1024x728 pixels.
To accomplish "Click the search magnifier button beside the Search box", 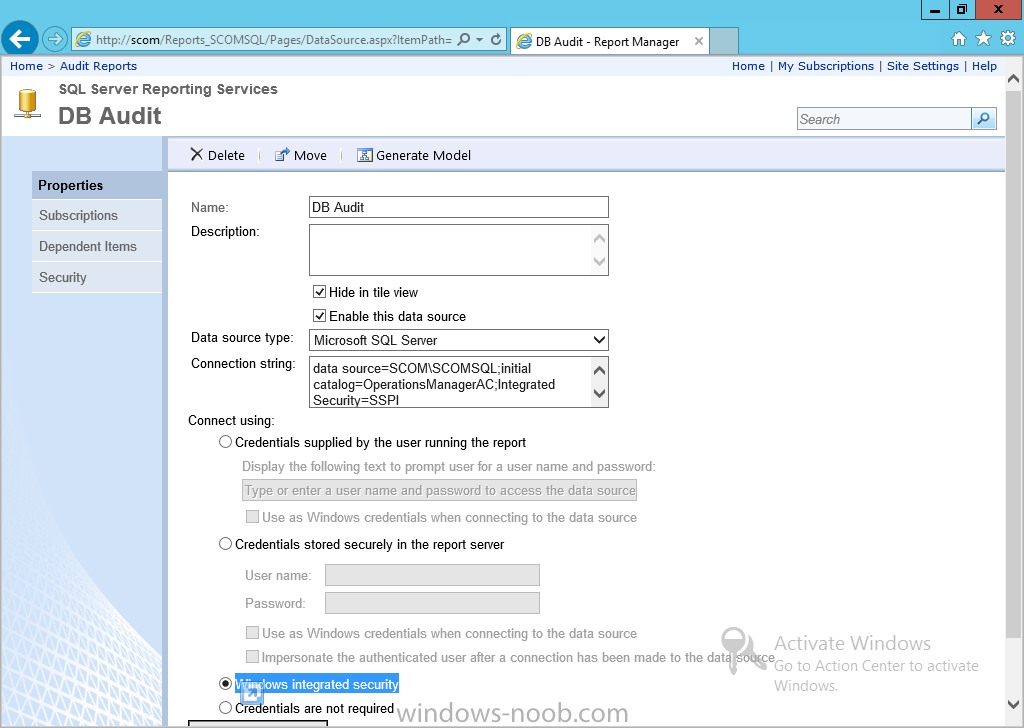I will pos(984,119).
